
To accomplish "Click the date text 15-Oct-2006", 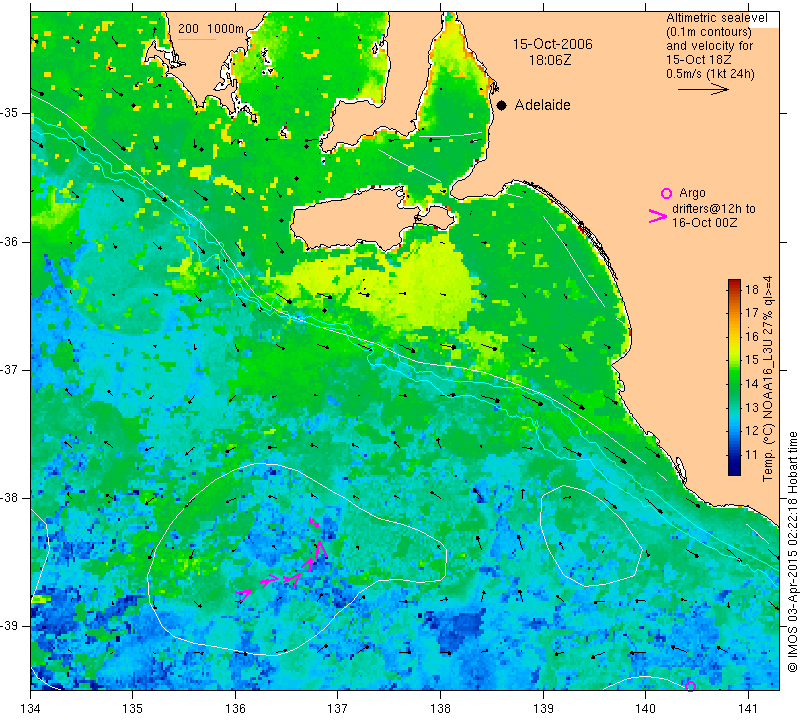I will [553, 44].
